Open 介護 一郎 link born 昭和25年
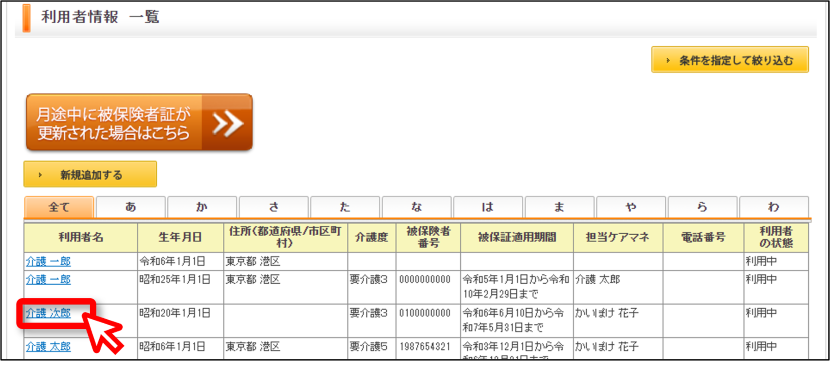 click(x=48, y=279)
